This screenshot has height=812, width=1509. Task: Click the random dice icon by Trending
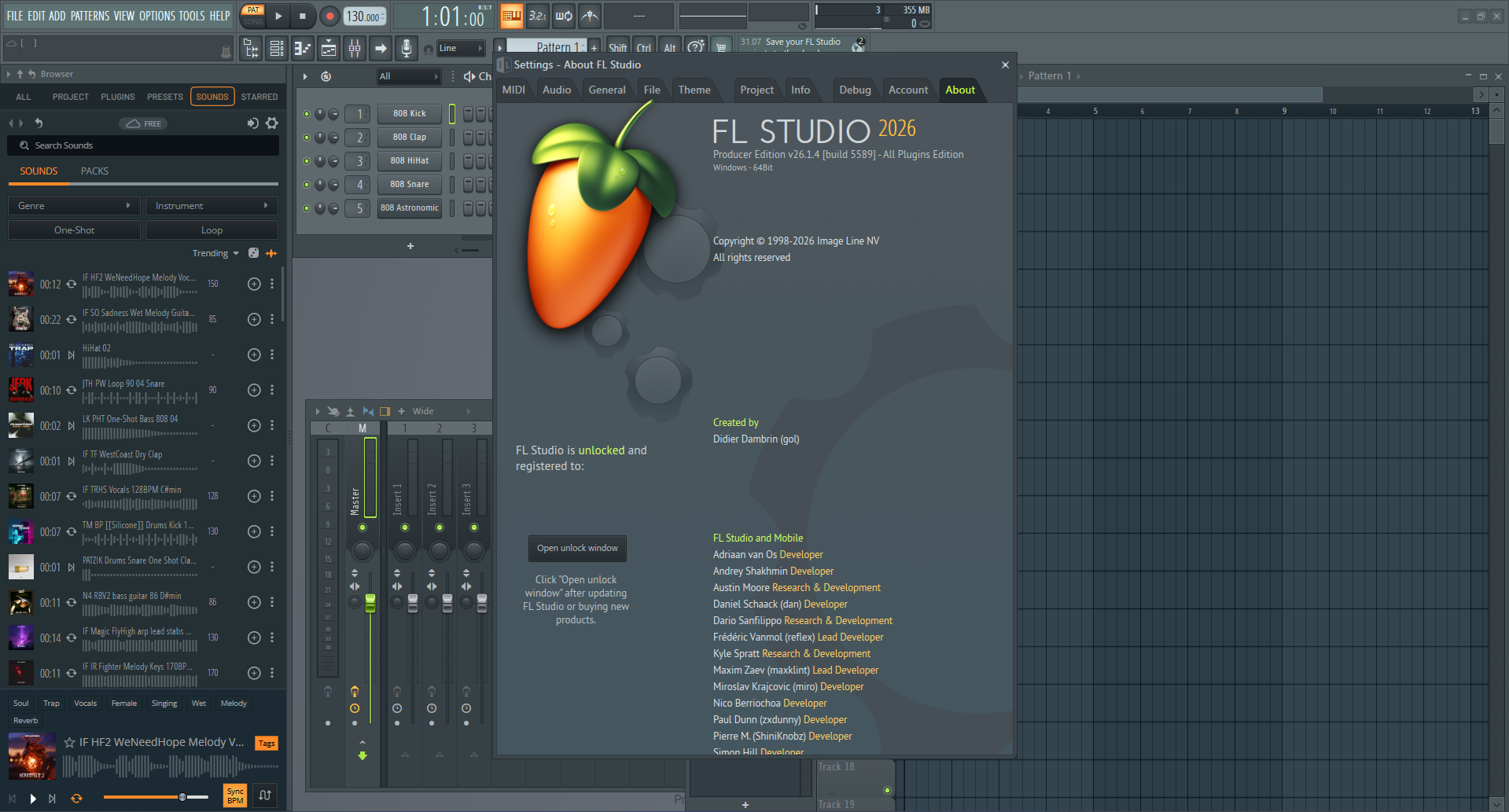[x=253, y=253]
